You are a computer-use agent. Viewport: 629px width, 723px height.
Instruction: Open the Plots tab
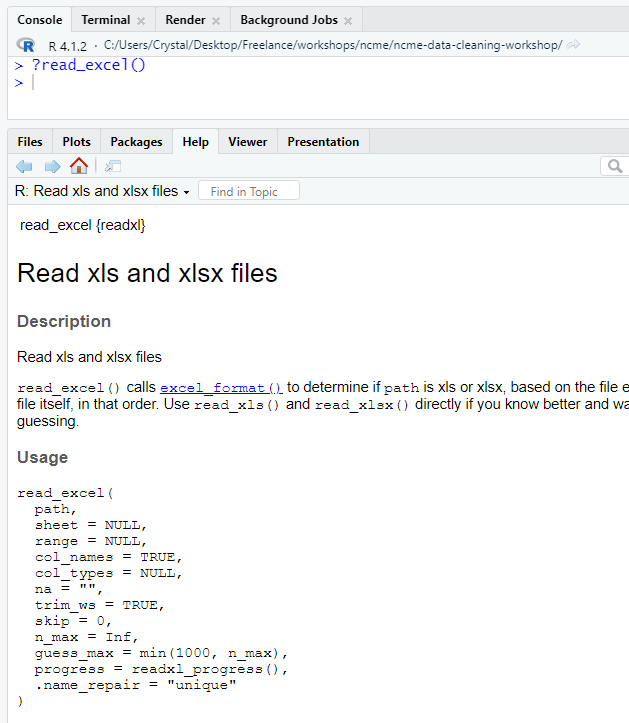[x=77, y=142]
